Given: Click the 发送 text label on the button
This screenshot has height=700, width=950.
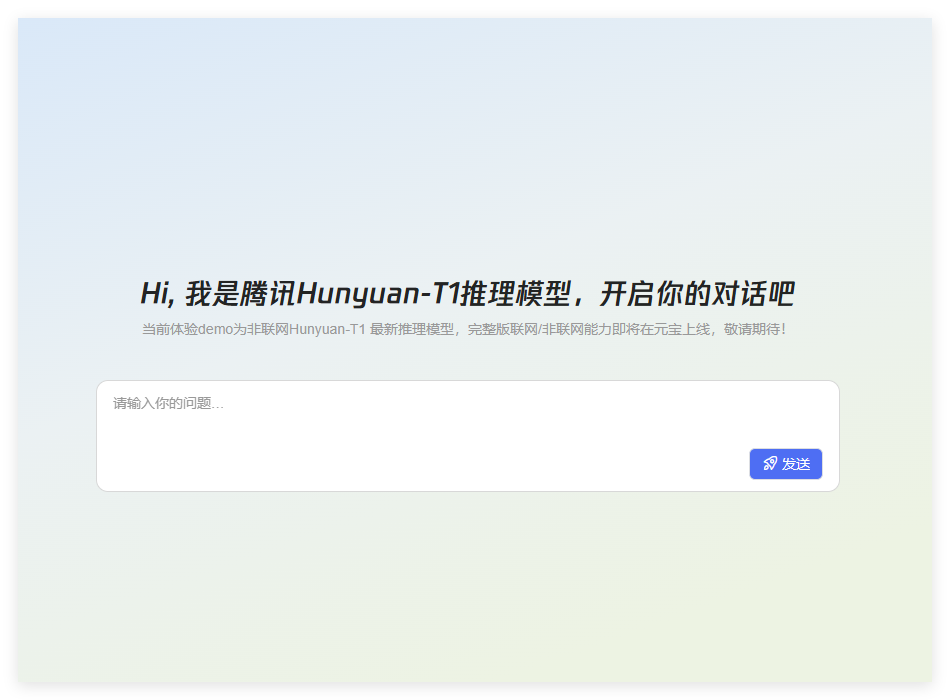Looking at the screenshot, I should tap(796, 464).
